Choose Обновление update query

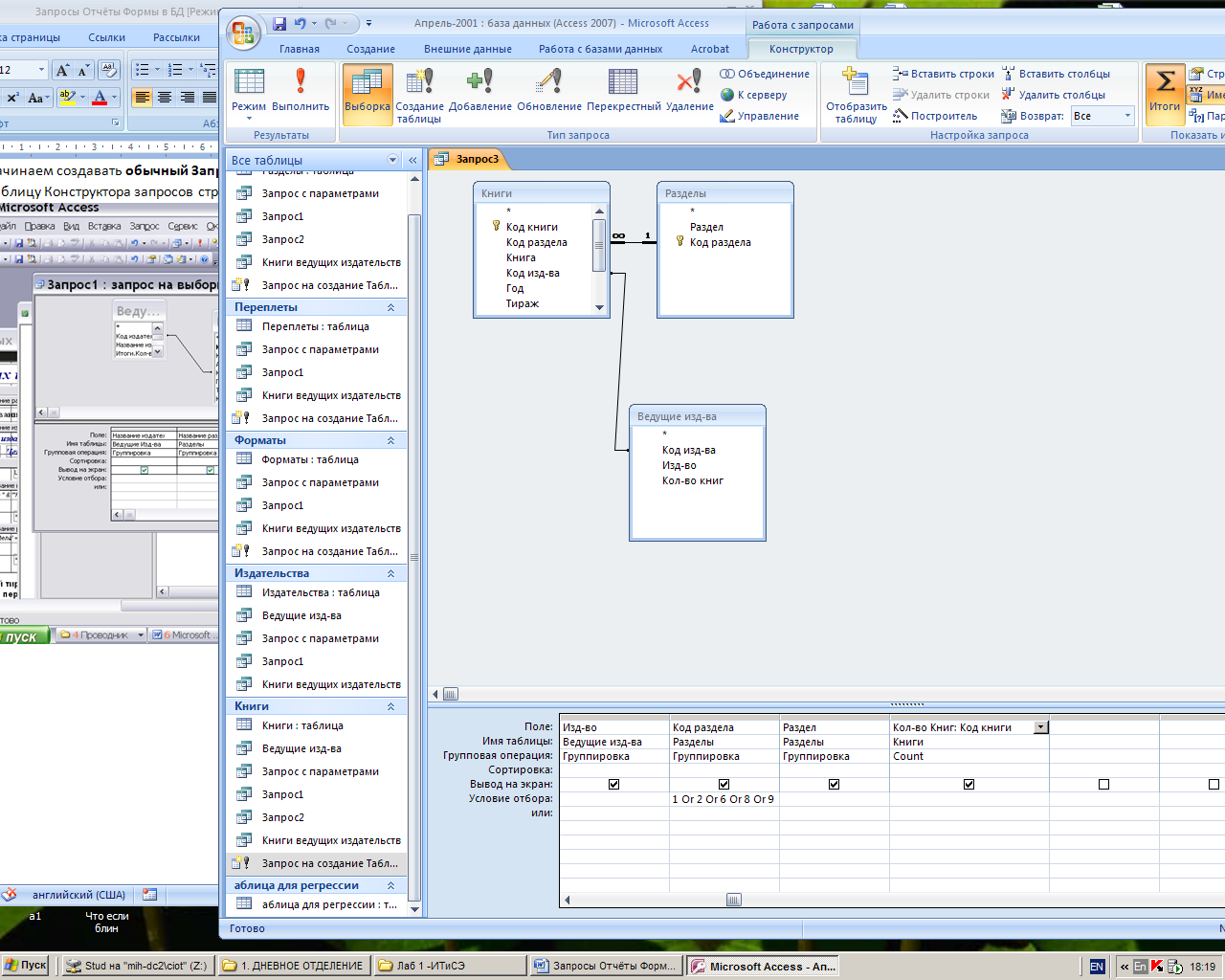(x=549, y=90)
